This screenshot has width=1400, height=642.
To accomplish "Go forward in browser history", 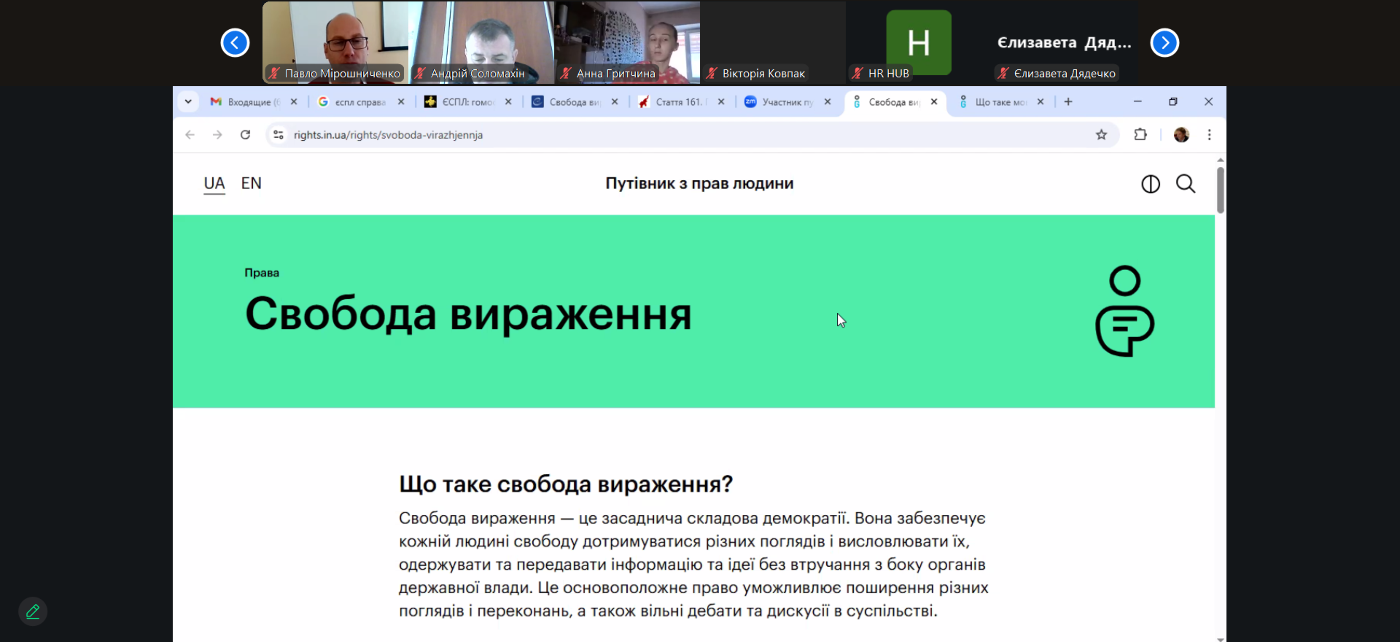I will tap(217, 135).
